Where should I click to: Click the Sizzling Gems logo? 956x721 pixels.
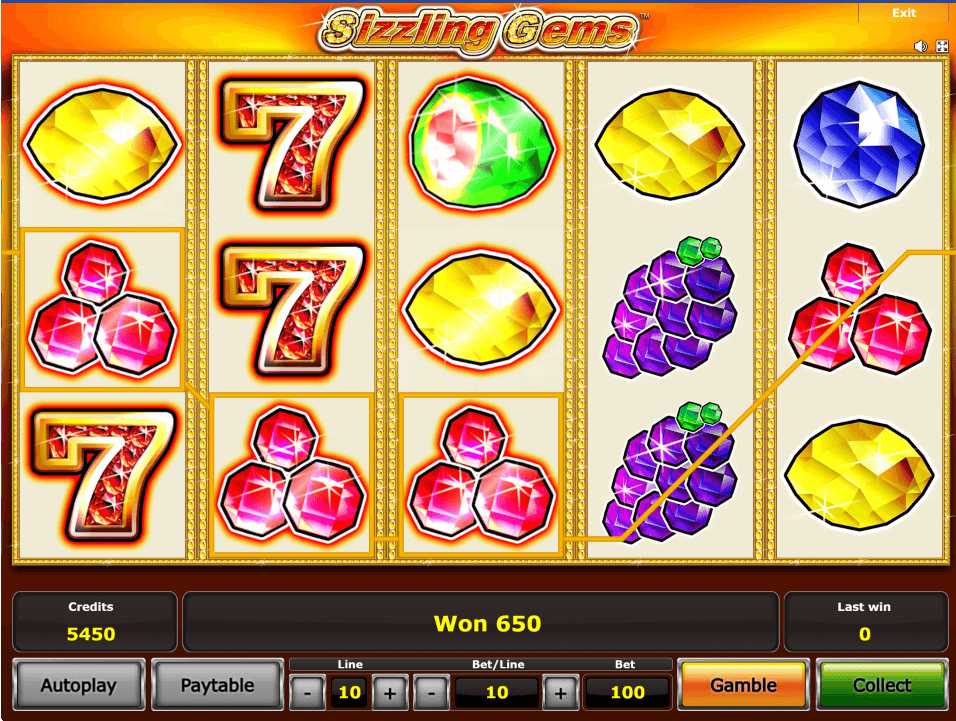point(480,29)
